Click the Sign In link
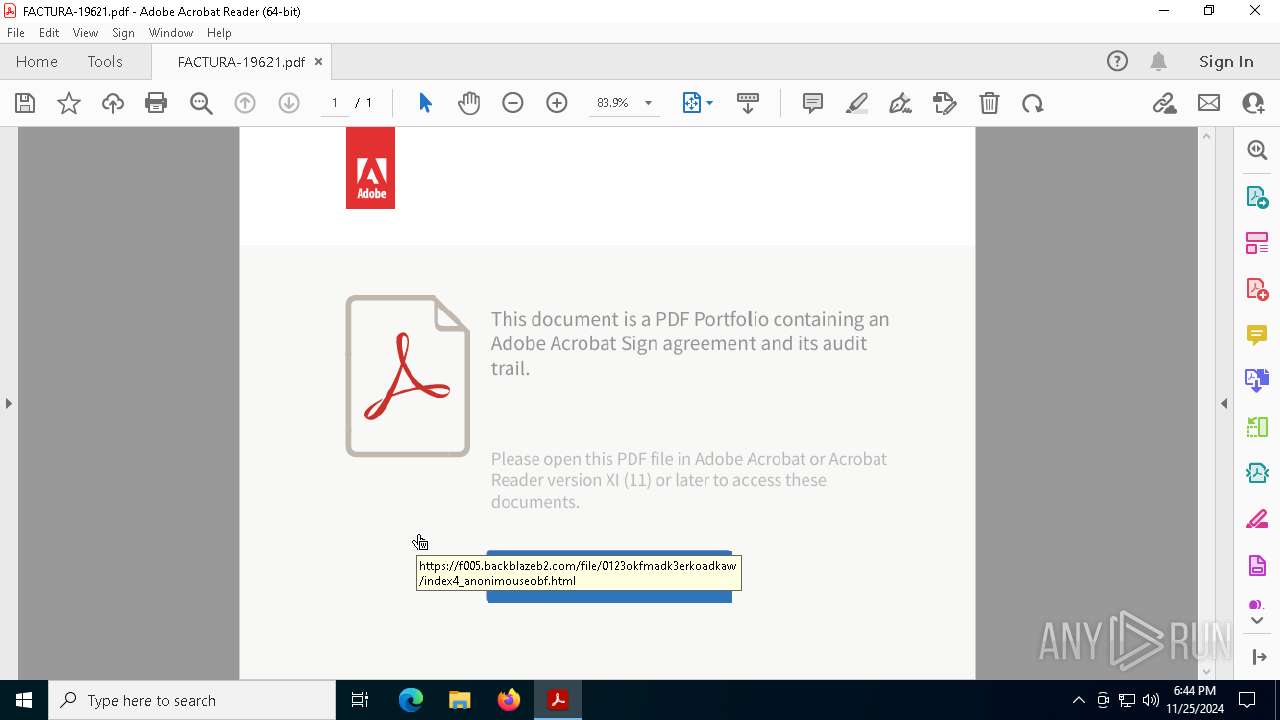 1226,61
